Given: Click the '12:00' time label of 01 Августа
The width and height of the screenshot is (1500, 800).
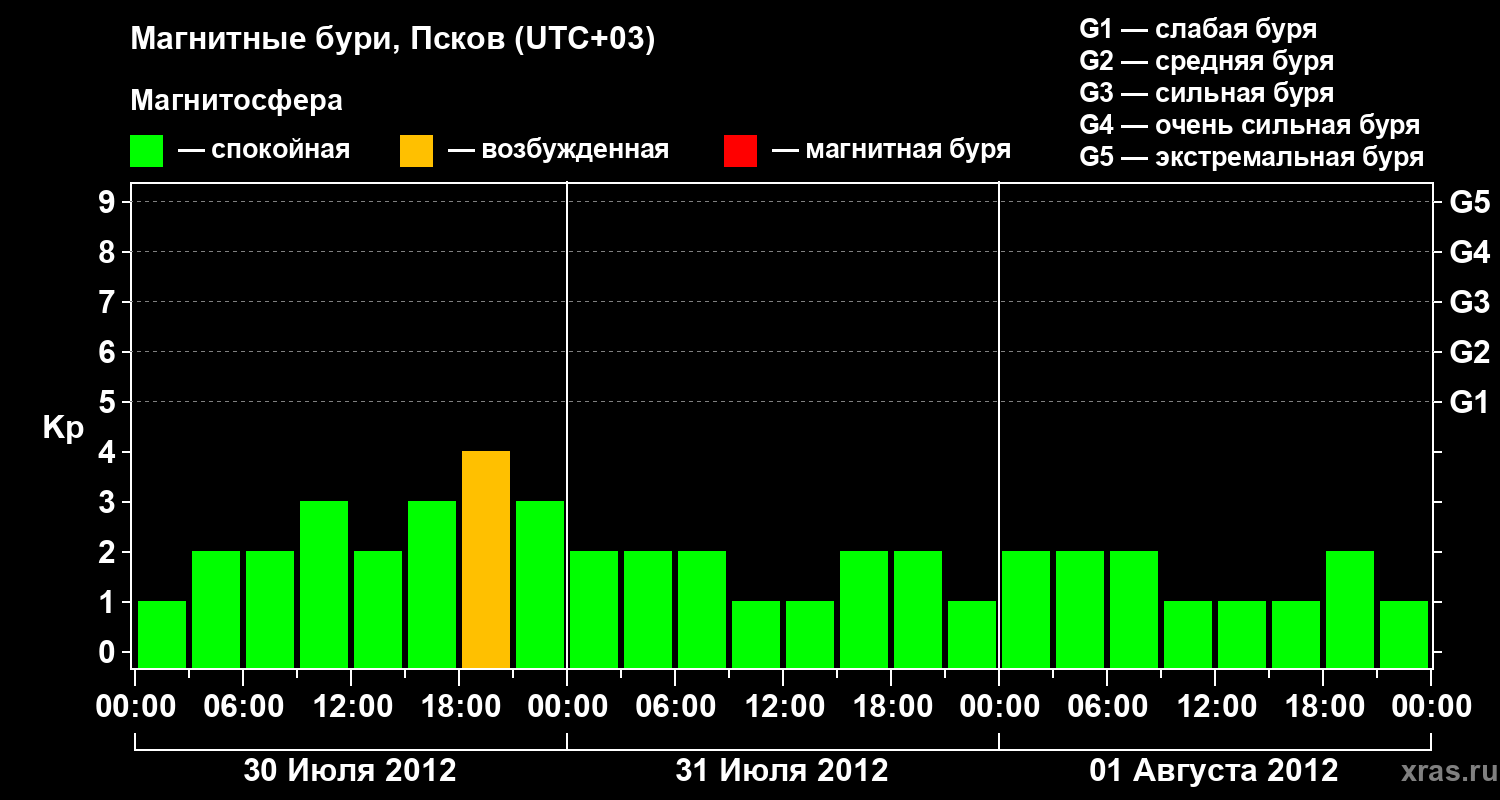Looking at the screenshot, I should (1216, 707).
